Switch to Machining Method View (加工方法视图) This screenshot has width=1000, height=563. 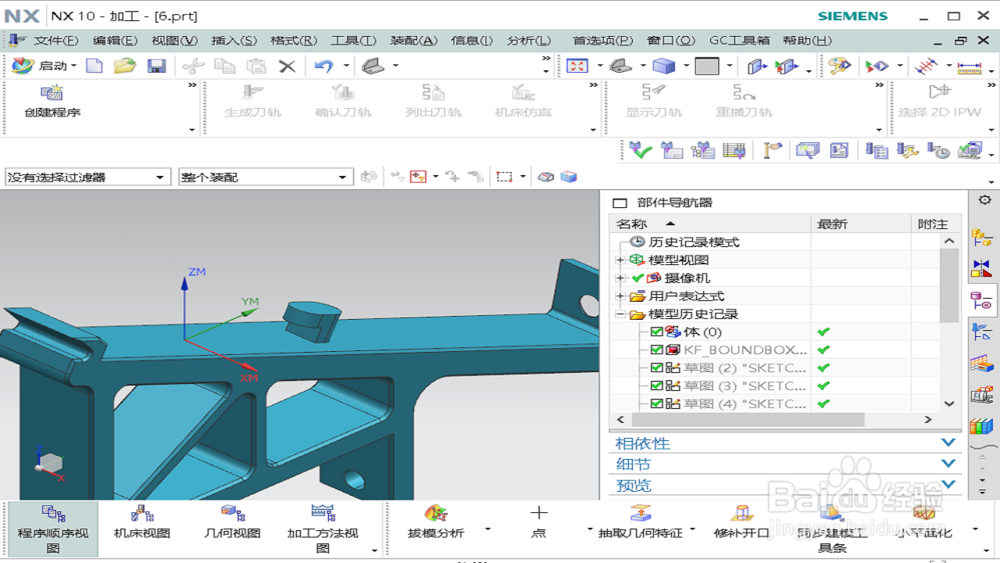click(323, 529)
